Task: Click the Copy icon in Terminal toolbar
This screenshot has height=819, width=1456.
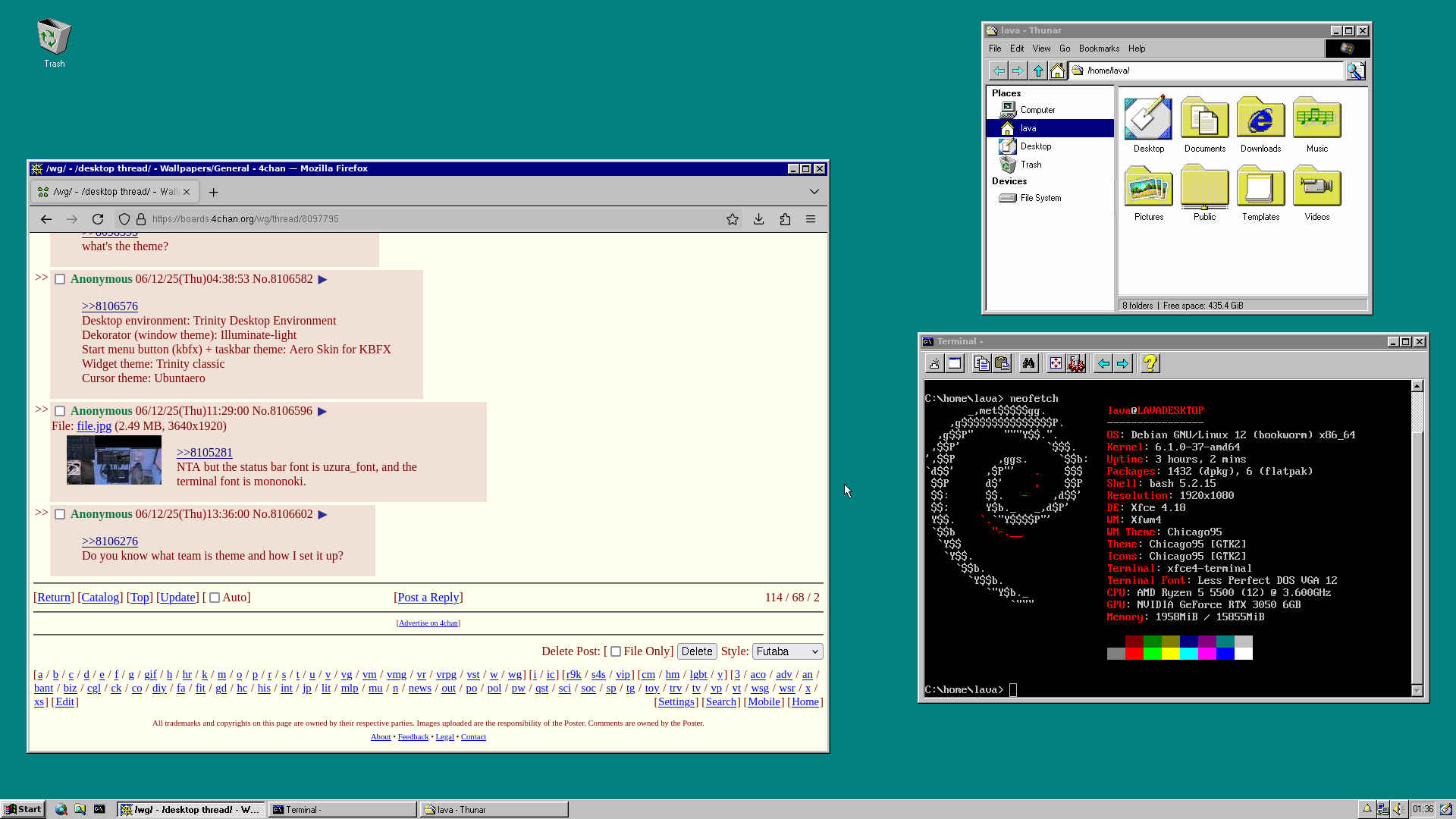Action: tap(981, 364)
